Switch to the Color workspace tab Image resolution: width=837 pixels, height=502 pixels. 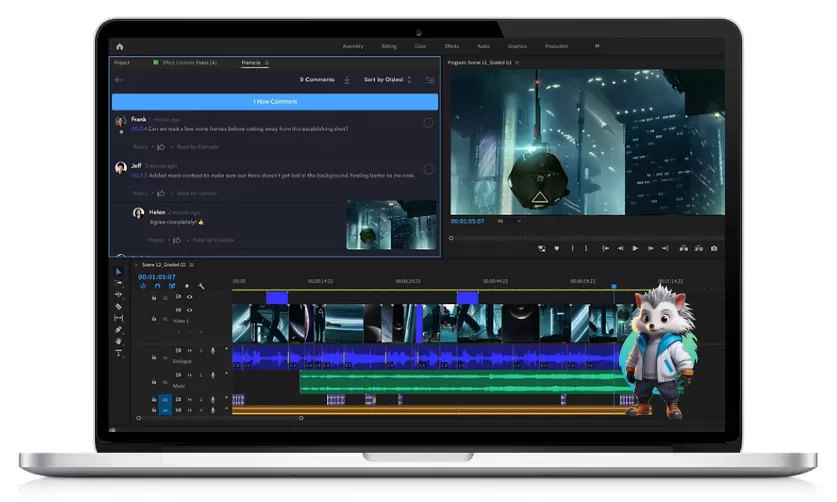420,46
